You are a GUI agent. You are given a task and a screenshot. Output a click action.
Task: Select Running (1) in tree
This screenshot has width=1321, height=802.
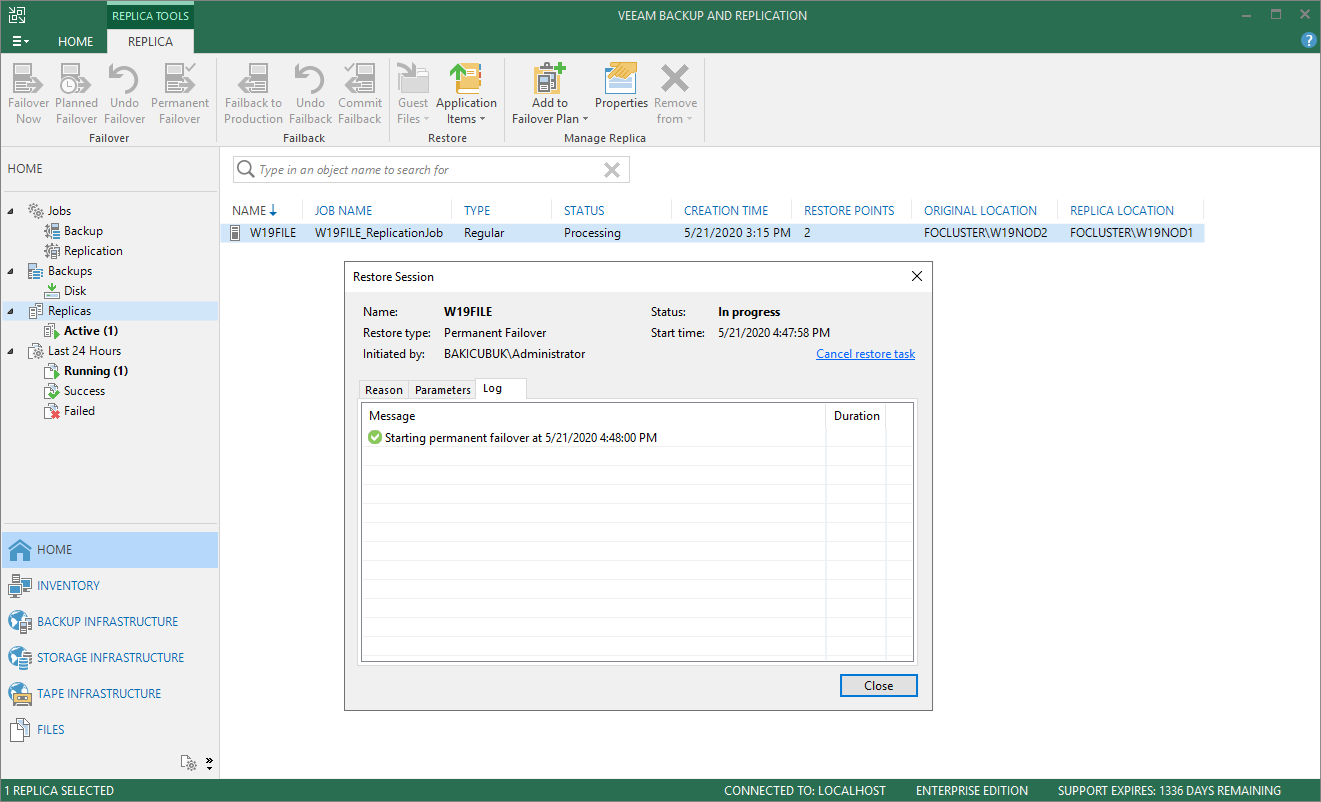coord(95,371)
